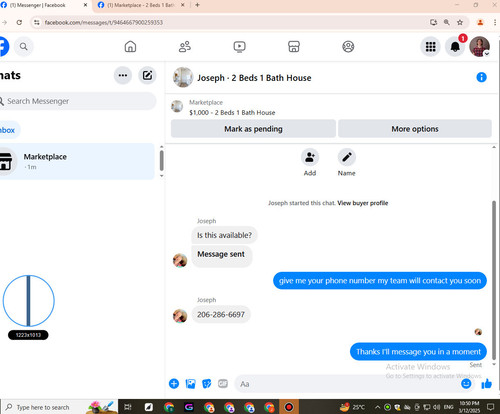Open the account profile picture menu

tap(479, 47)
